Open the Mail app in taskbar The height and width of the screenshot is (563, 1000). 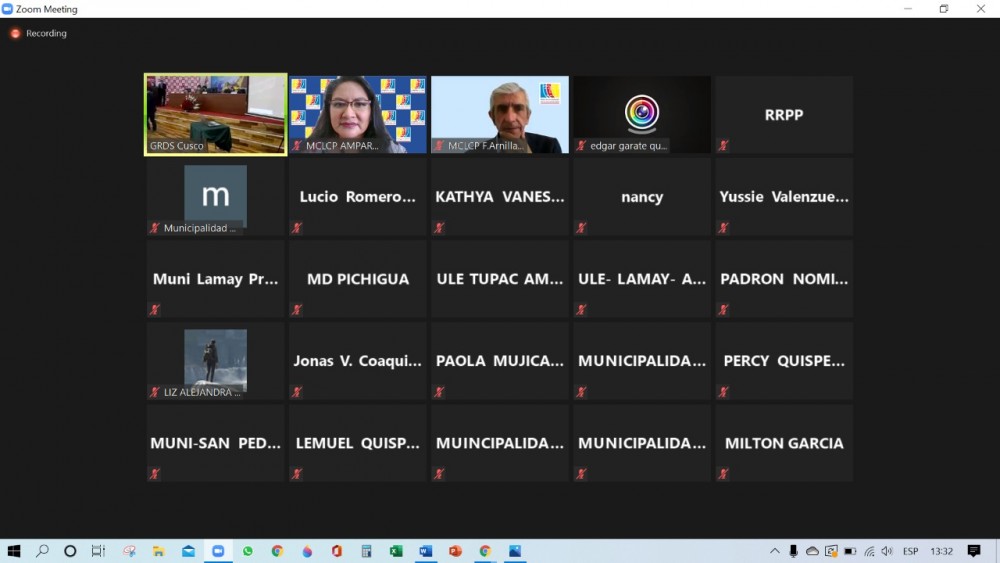click(x=188, y=551)
